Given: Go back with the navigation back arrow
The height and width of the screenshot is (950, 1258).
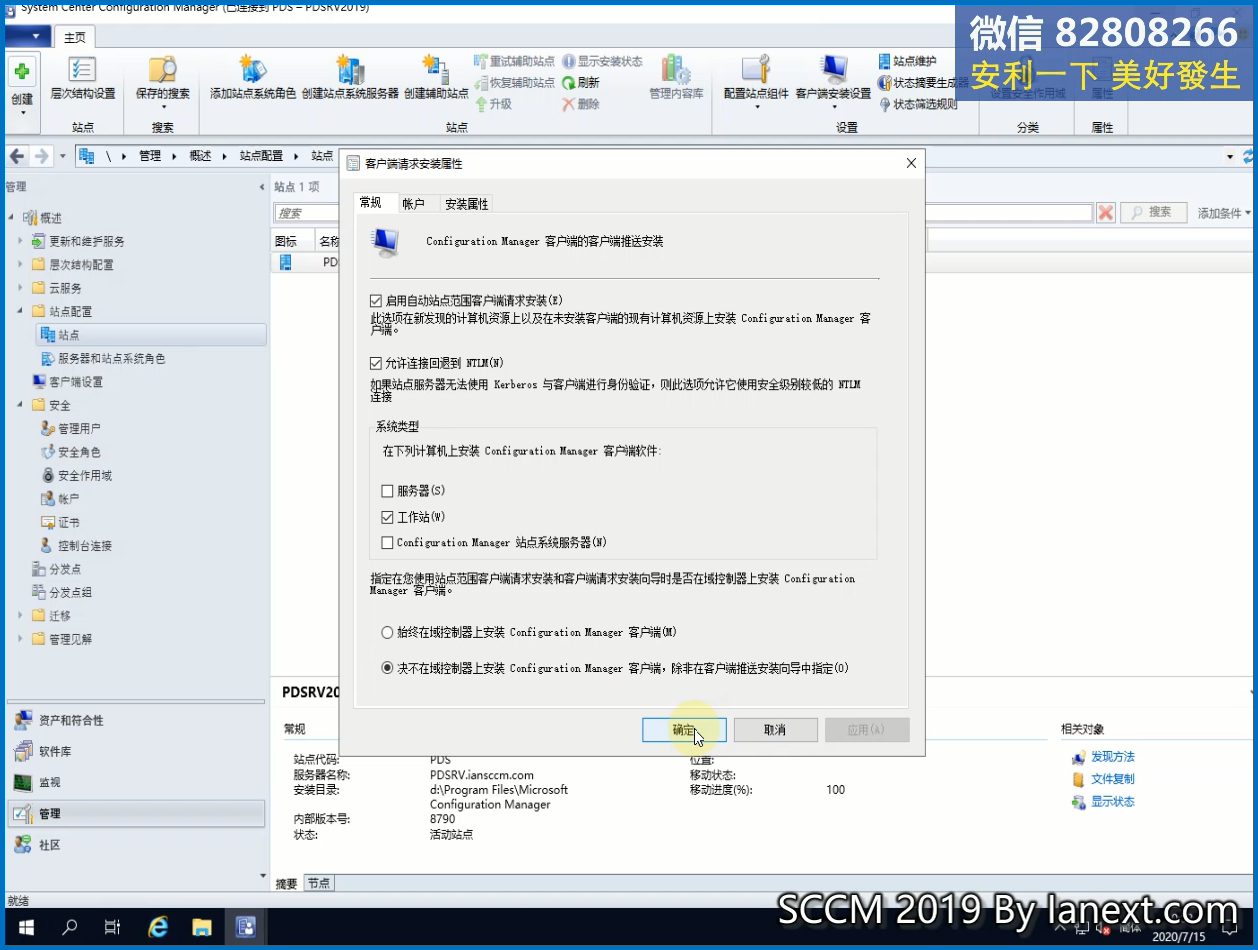Looking at the screenshot, I should 17,156.
